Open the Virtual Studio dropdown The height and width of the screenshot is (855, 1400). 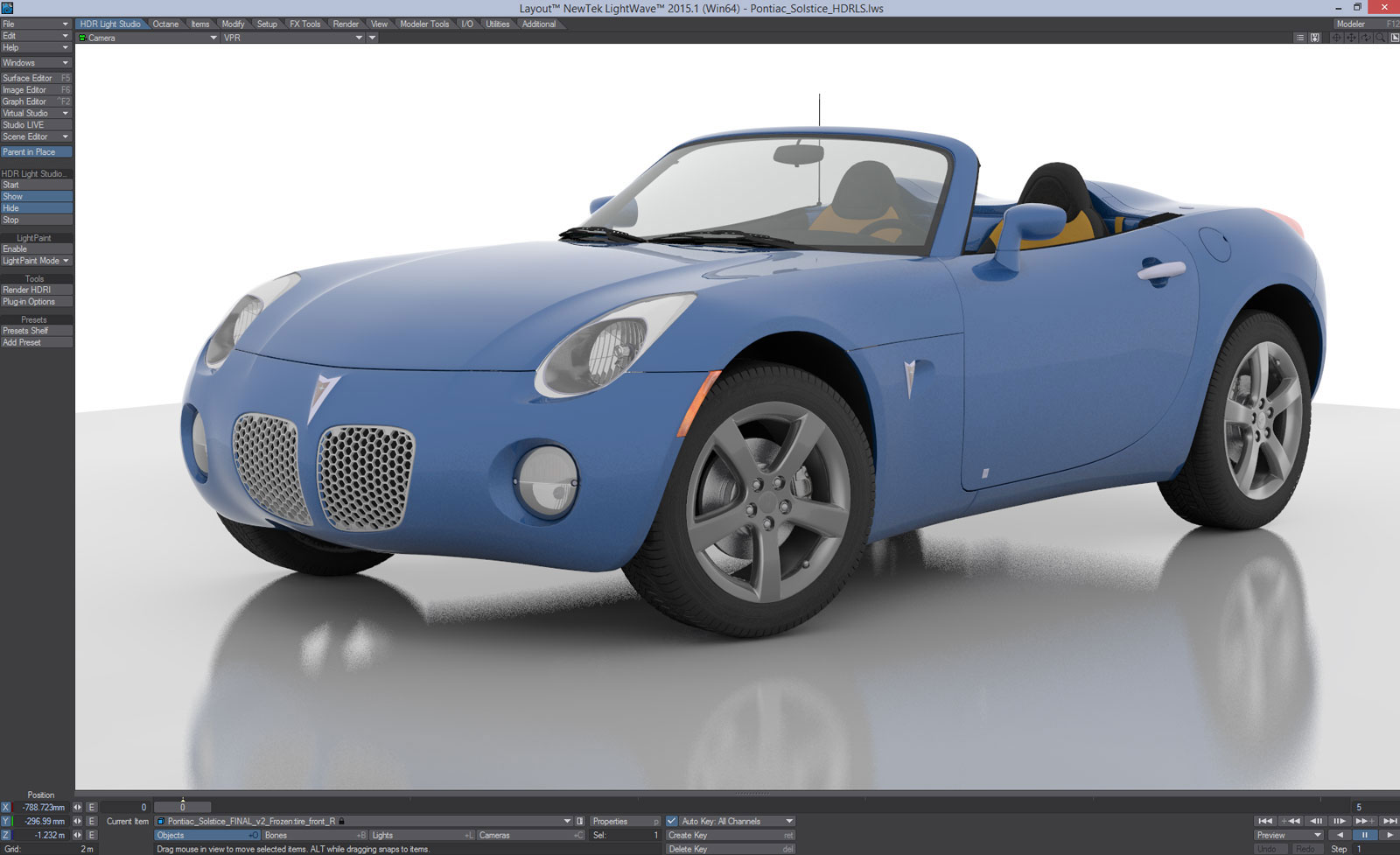pyautogui.click(x=36, y=113)
